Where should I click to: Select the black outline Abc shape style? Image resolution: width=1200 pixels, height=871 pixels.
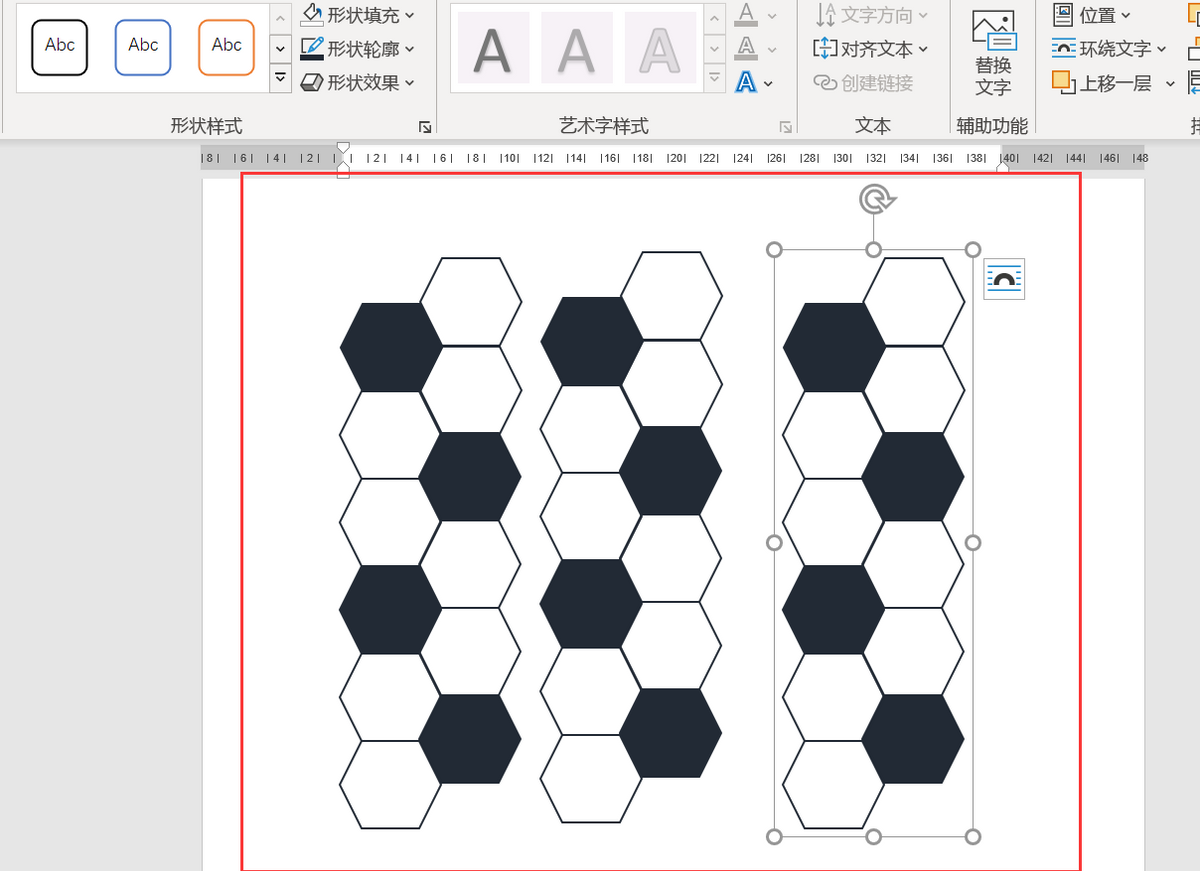tap(60, 46)
